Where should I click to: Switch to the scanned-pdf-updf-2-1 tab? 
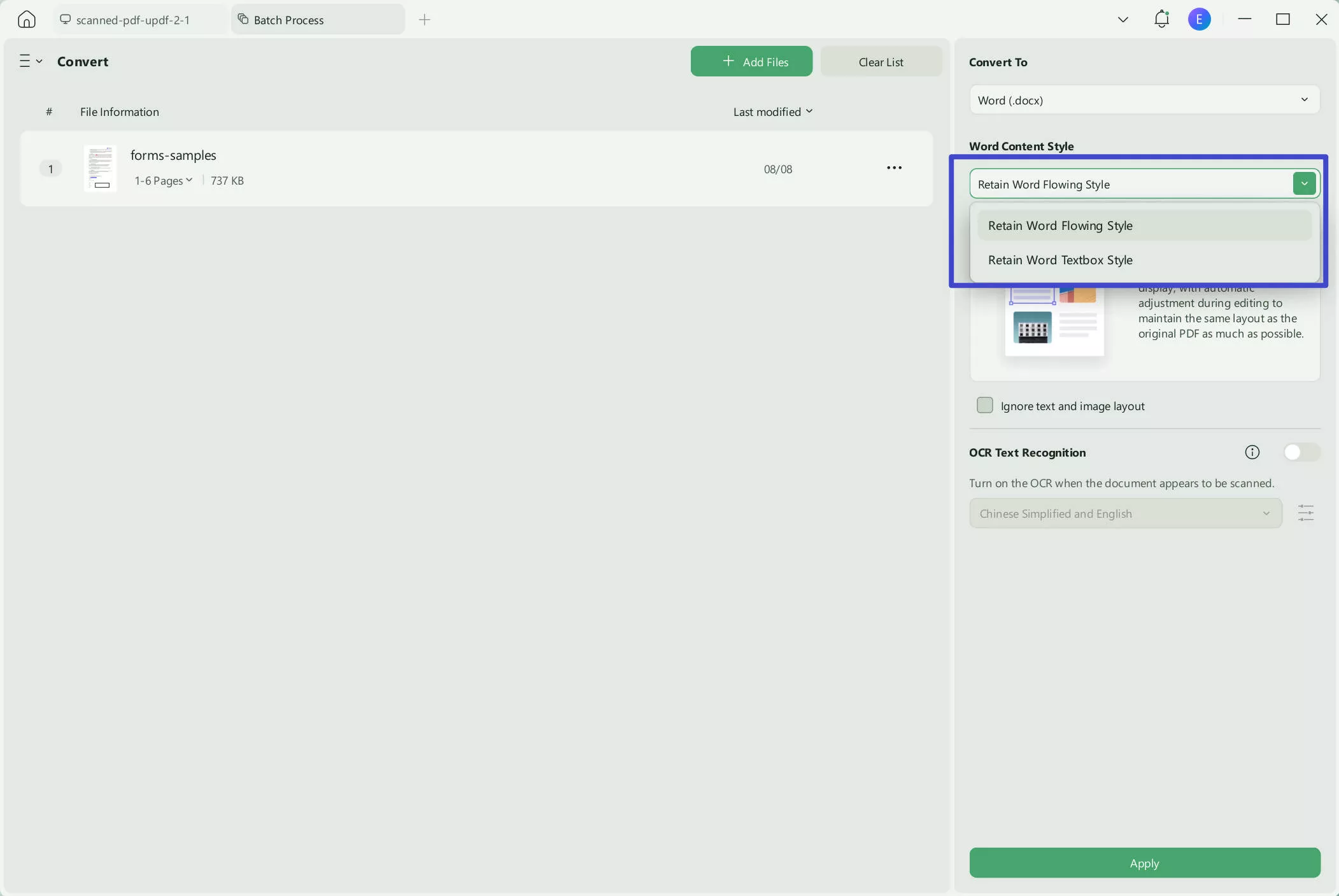pos(132,20)
